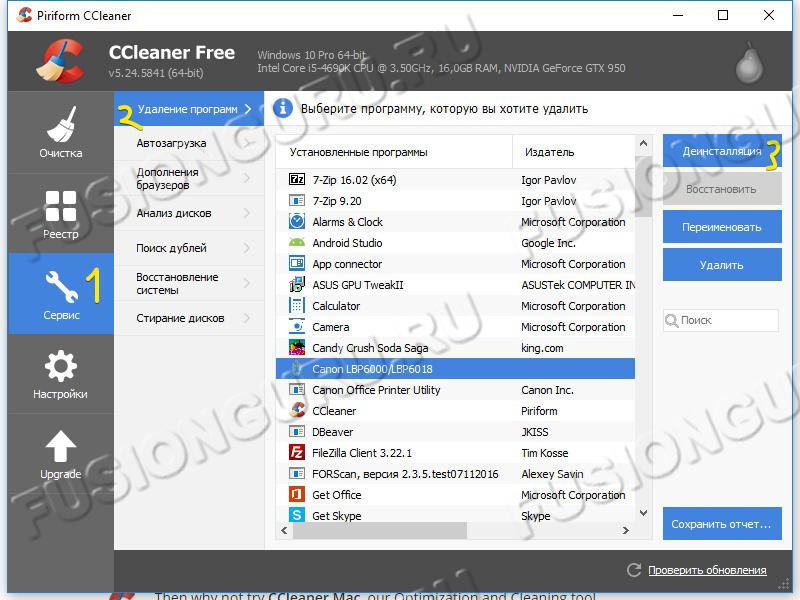The image size is (800, 600).
Task: Click the CCleaner list entry icon
Action: tap(297, 410)
